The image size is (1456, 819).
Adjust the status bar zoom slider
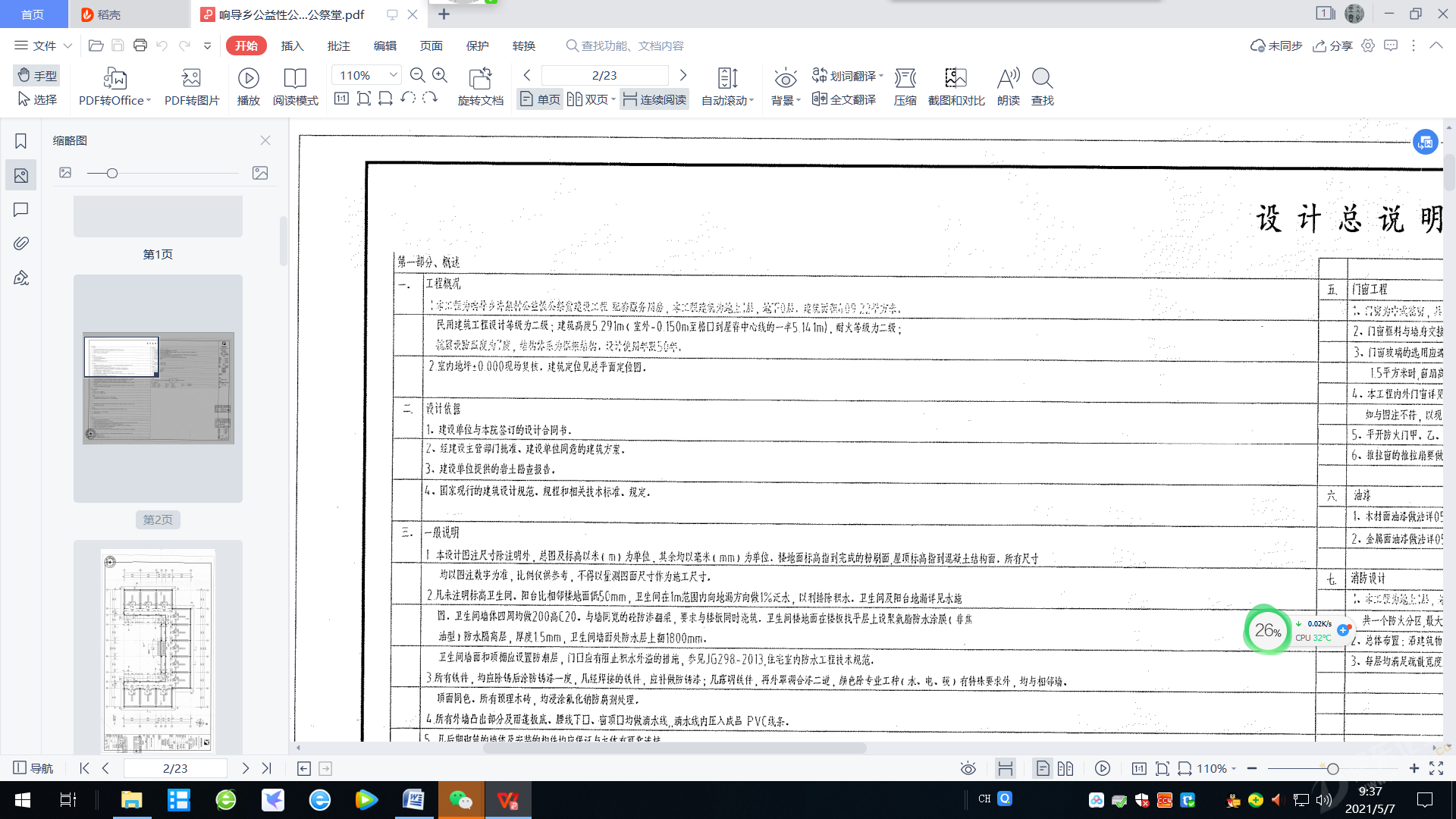(1332, 768)
